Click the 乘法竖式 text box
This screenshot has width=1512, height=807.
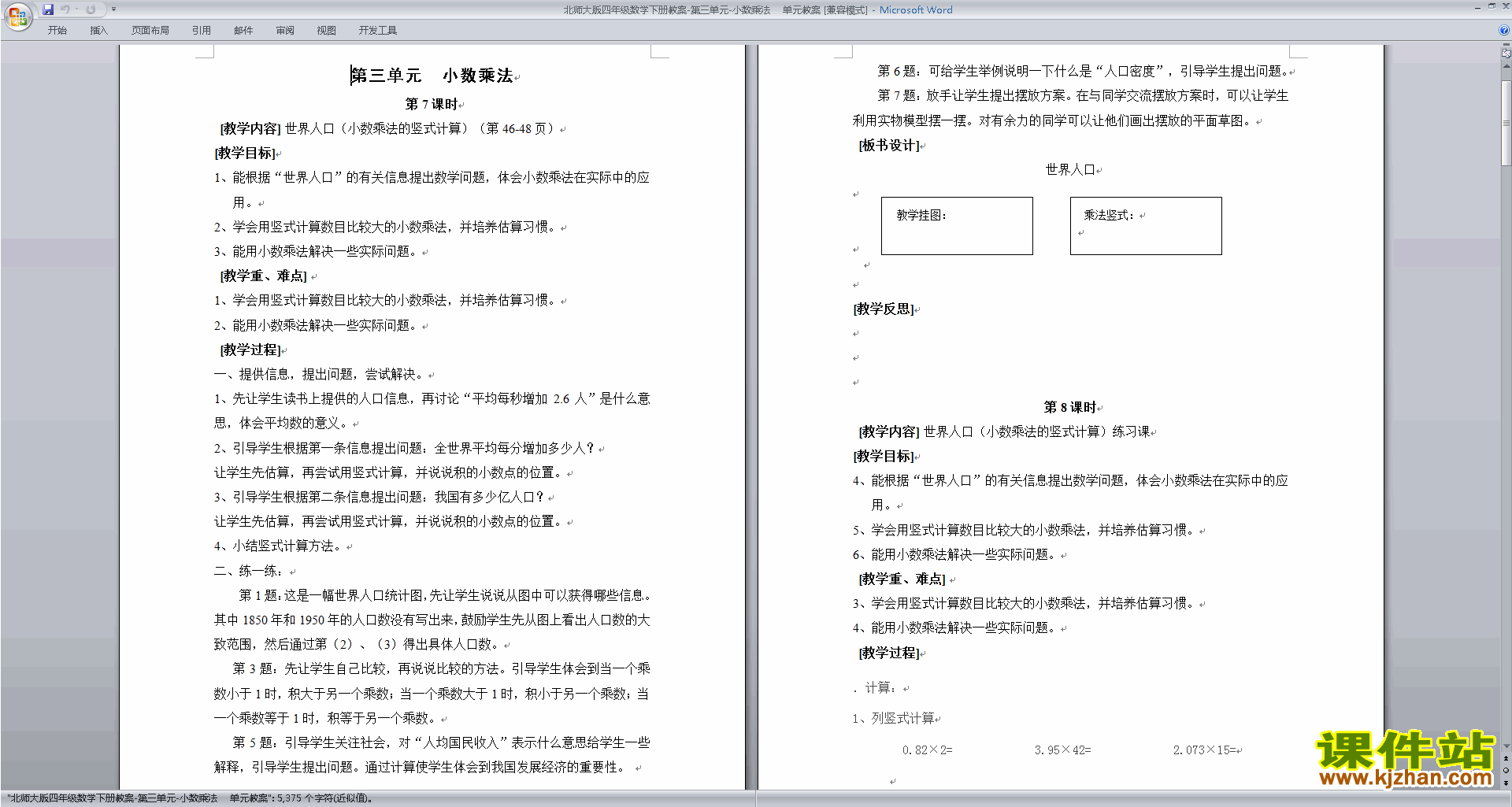1146,226
